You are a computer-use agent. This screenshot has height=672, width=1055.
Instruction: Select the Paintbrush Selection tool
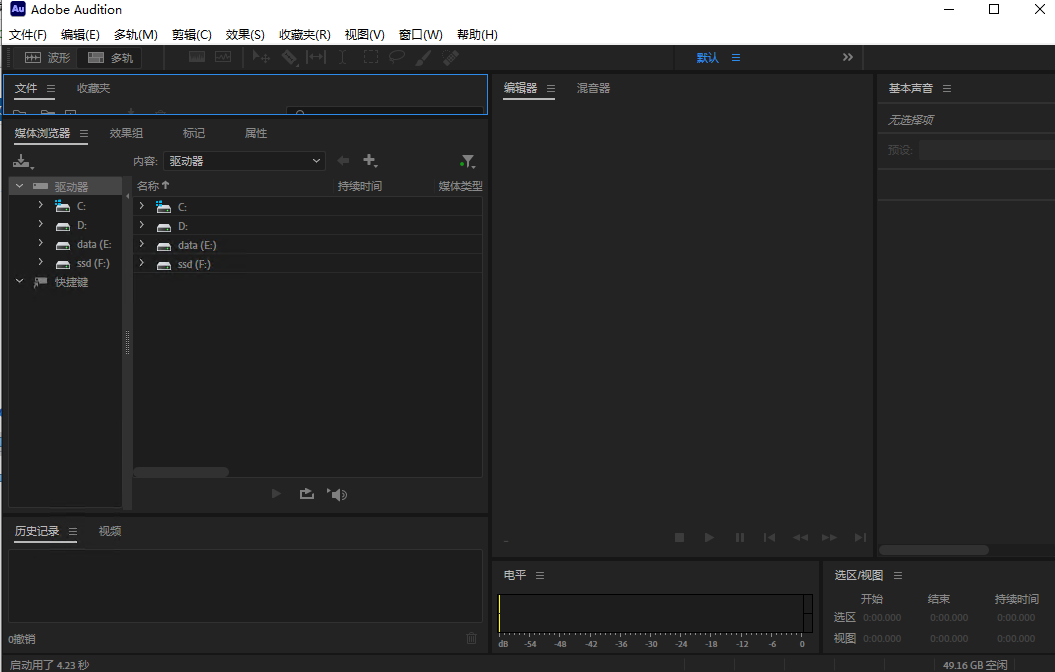click(423, 57)
